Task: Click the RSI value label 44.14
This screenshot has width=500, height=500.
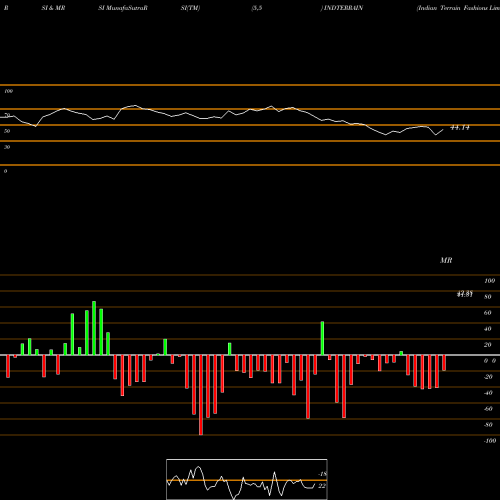Action: 460,128
